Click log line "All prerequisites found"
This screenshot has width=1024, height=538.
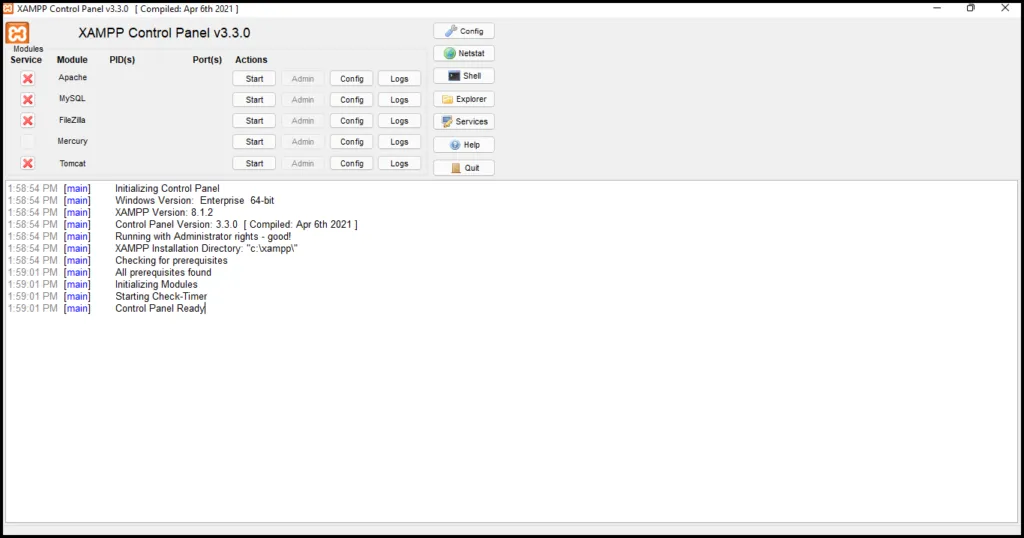pyautogui.click(x=163, y=272)
